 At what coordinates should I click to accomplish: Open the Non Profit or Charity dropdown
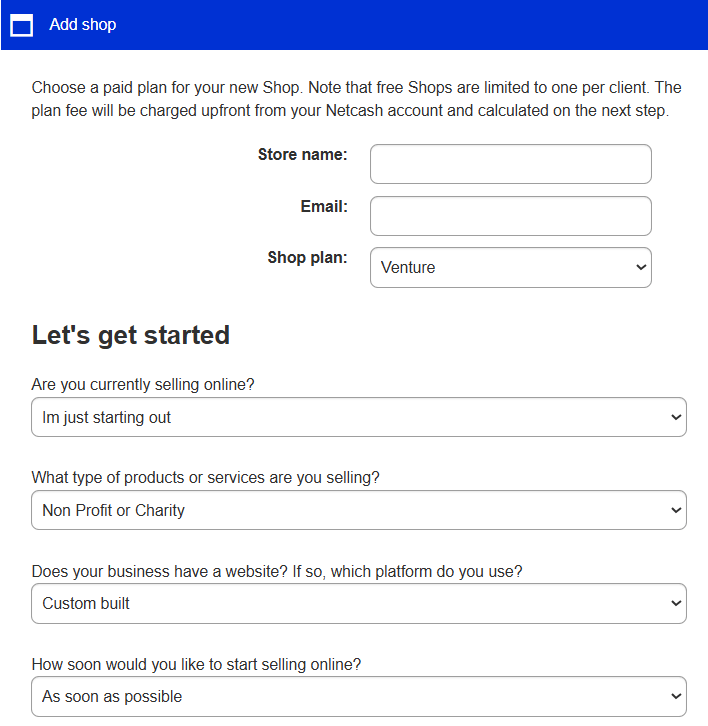click(358, 511)
